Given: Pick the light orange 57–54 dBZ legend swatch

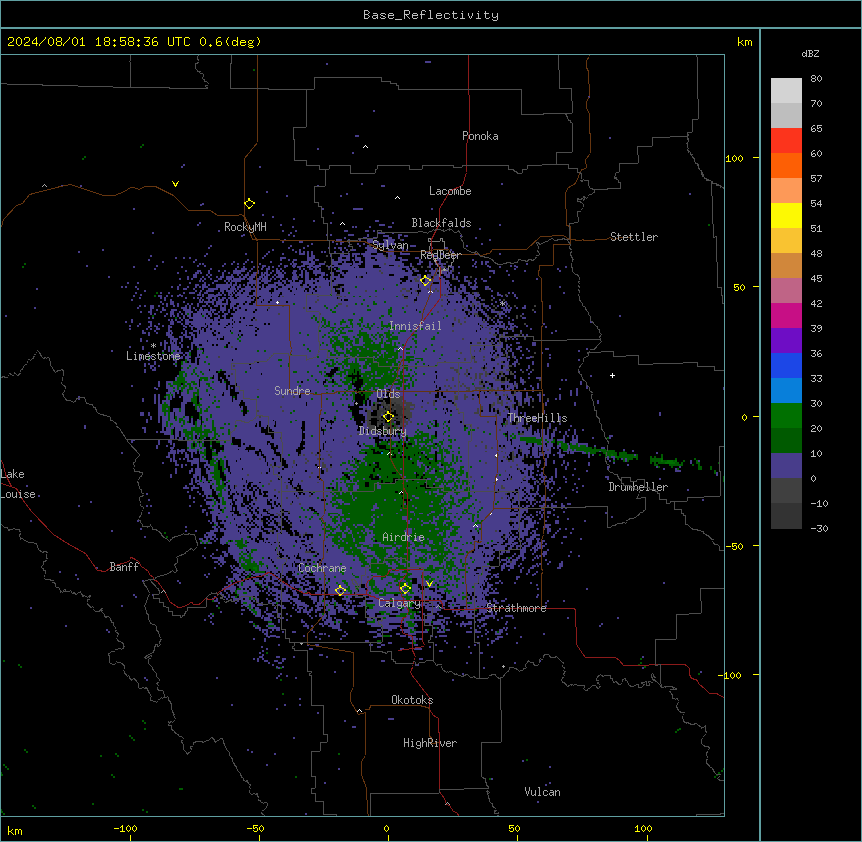Looking at the screenshot, I should [786, 191].
